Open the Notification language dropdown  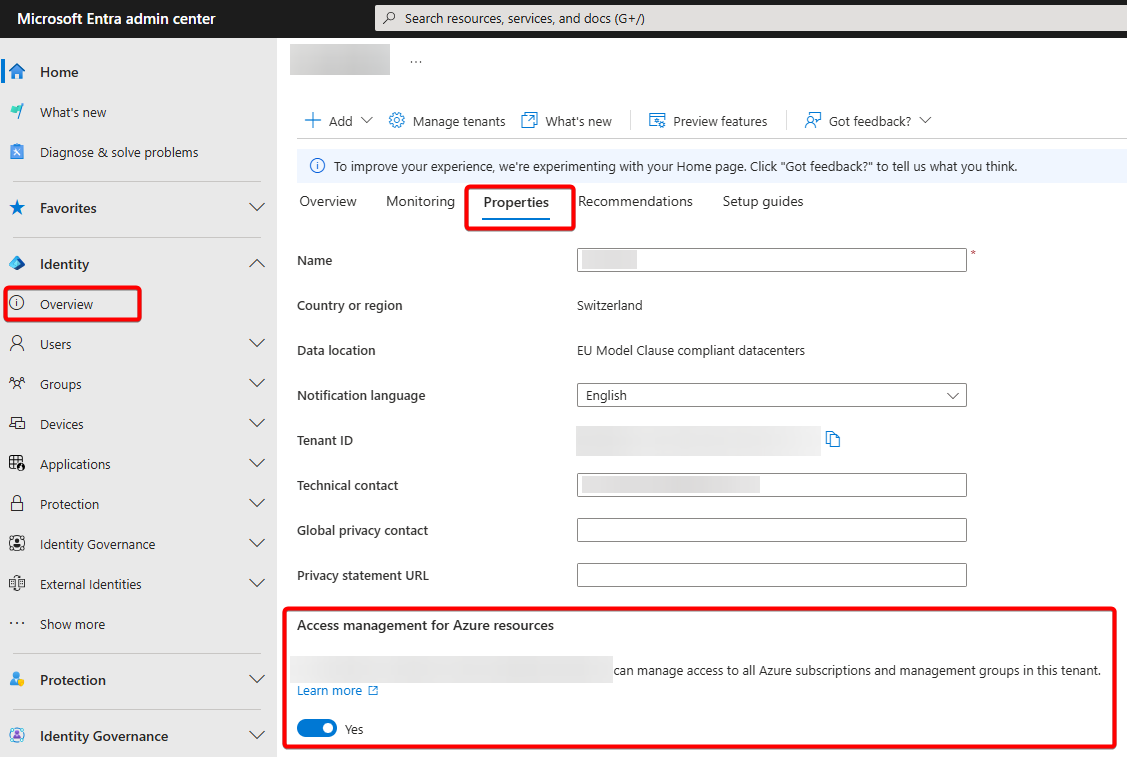pos(771,395)
